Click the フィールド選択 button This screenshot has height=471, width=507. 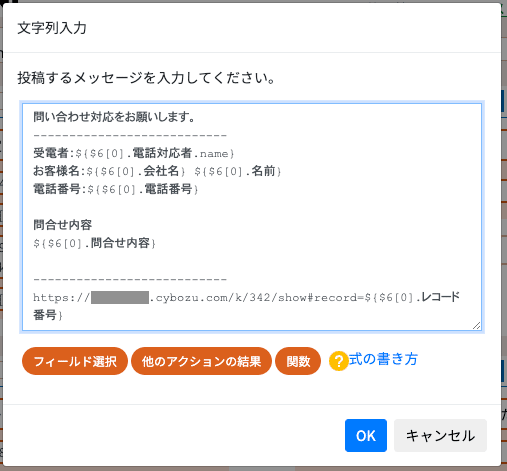(75, 361)
